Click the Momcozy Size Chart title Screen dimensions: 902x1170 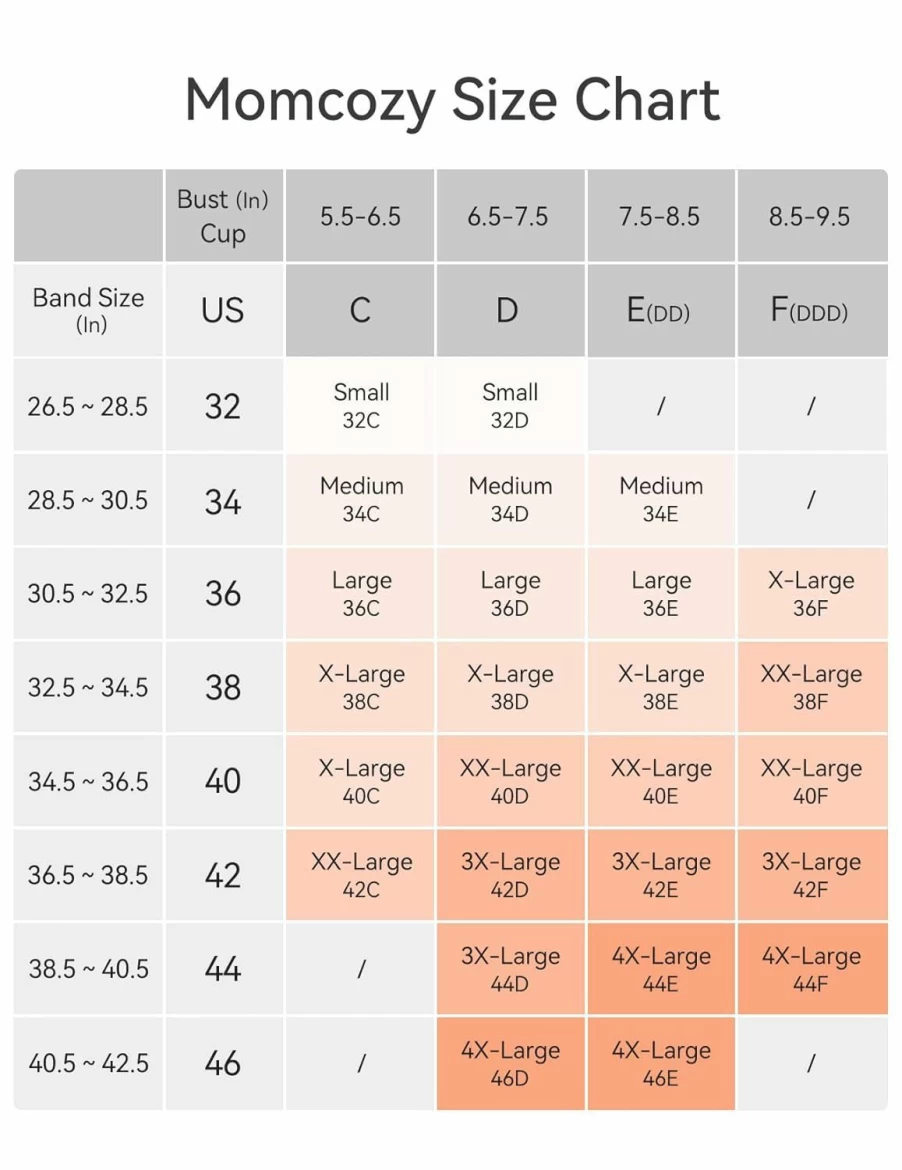[x=451, y=100]
